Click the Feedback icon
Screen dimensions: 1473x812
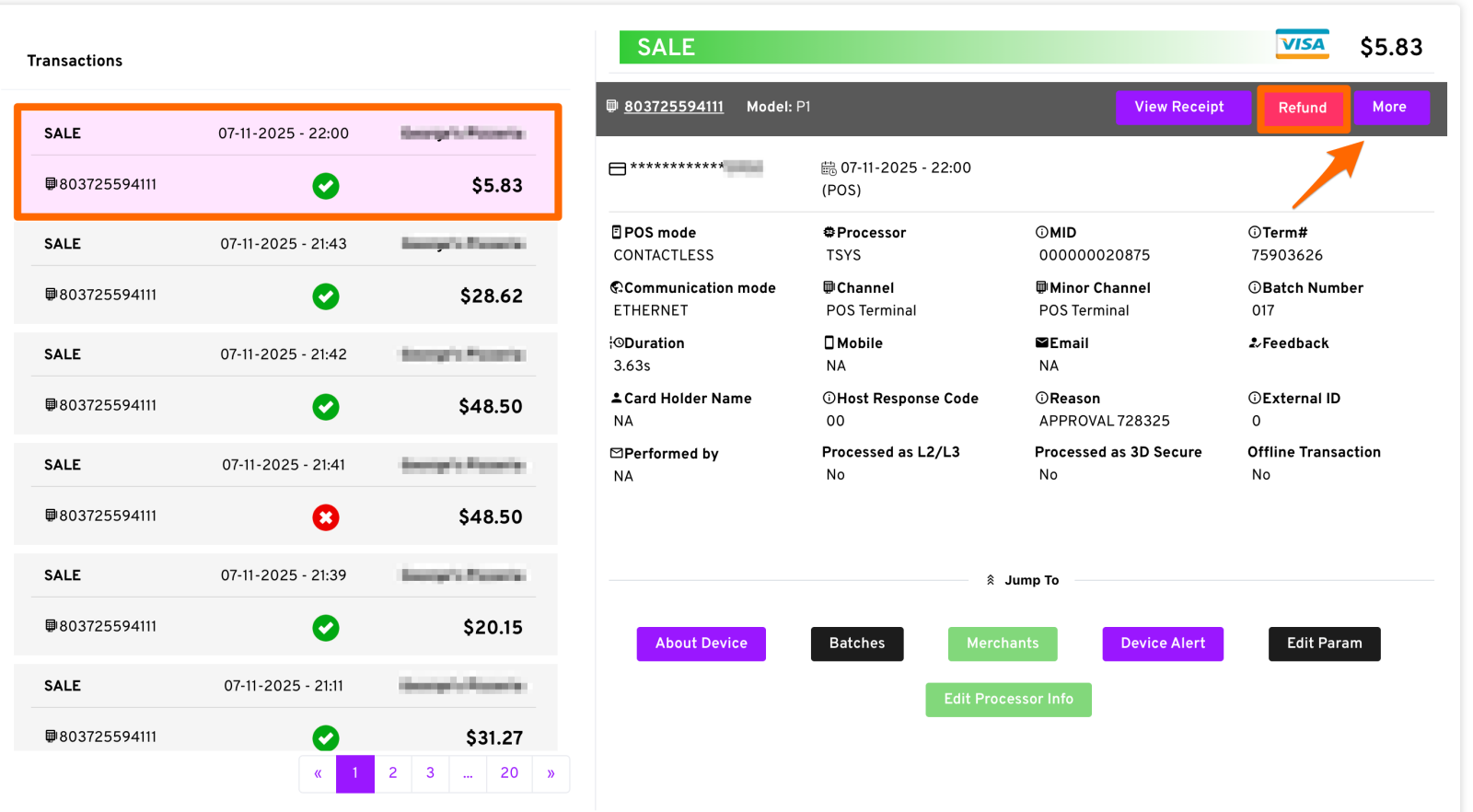(x=1254, y=343)
